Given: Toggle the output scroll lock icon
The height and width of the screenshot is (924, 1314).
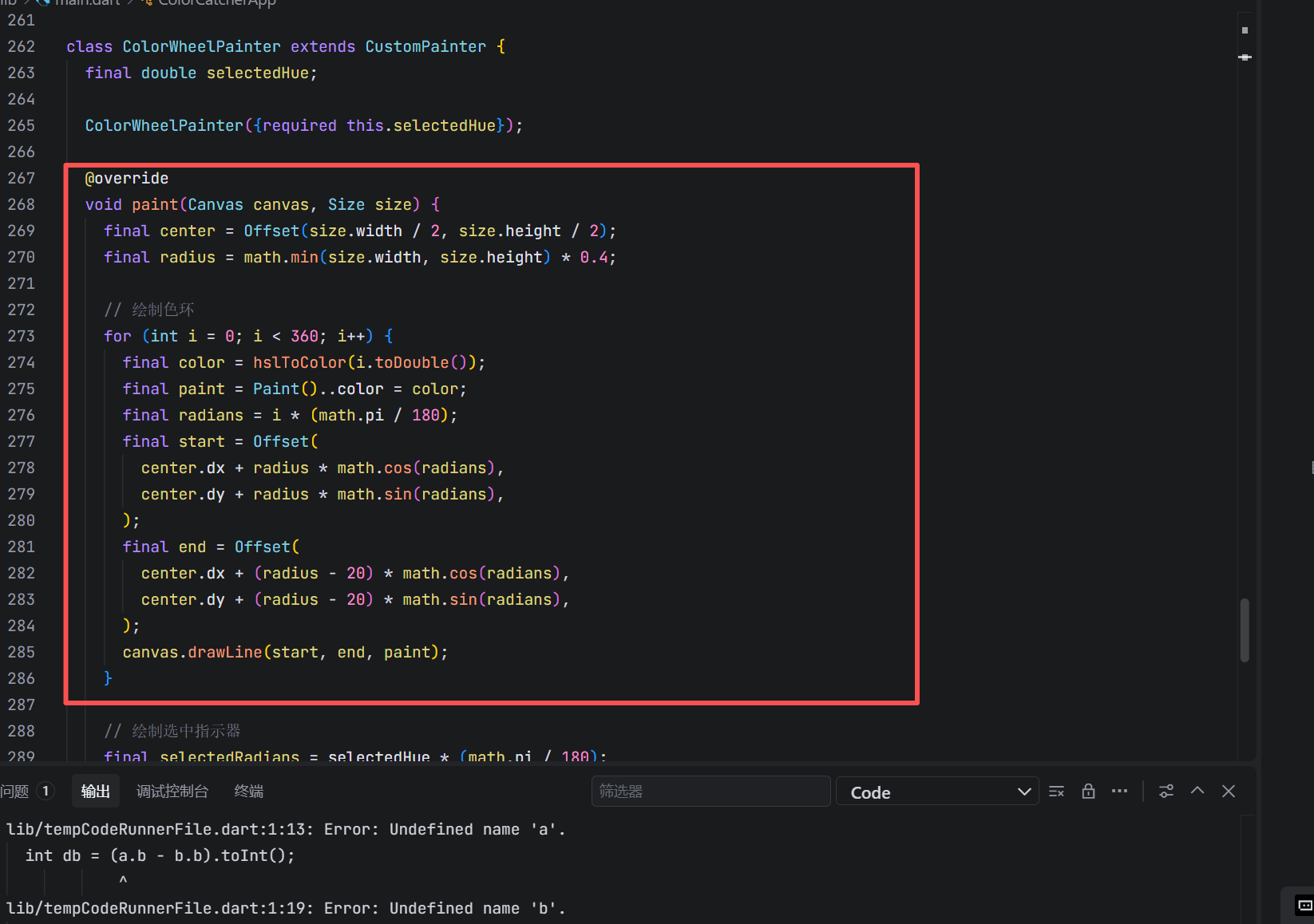Looking at the screenshot, I should point(1088,792).
